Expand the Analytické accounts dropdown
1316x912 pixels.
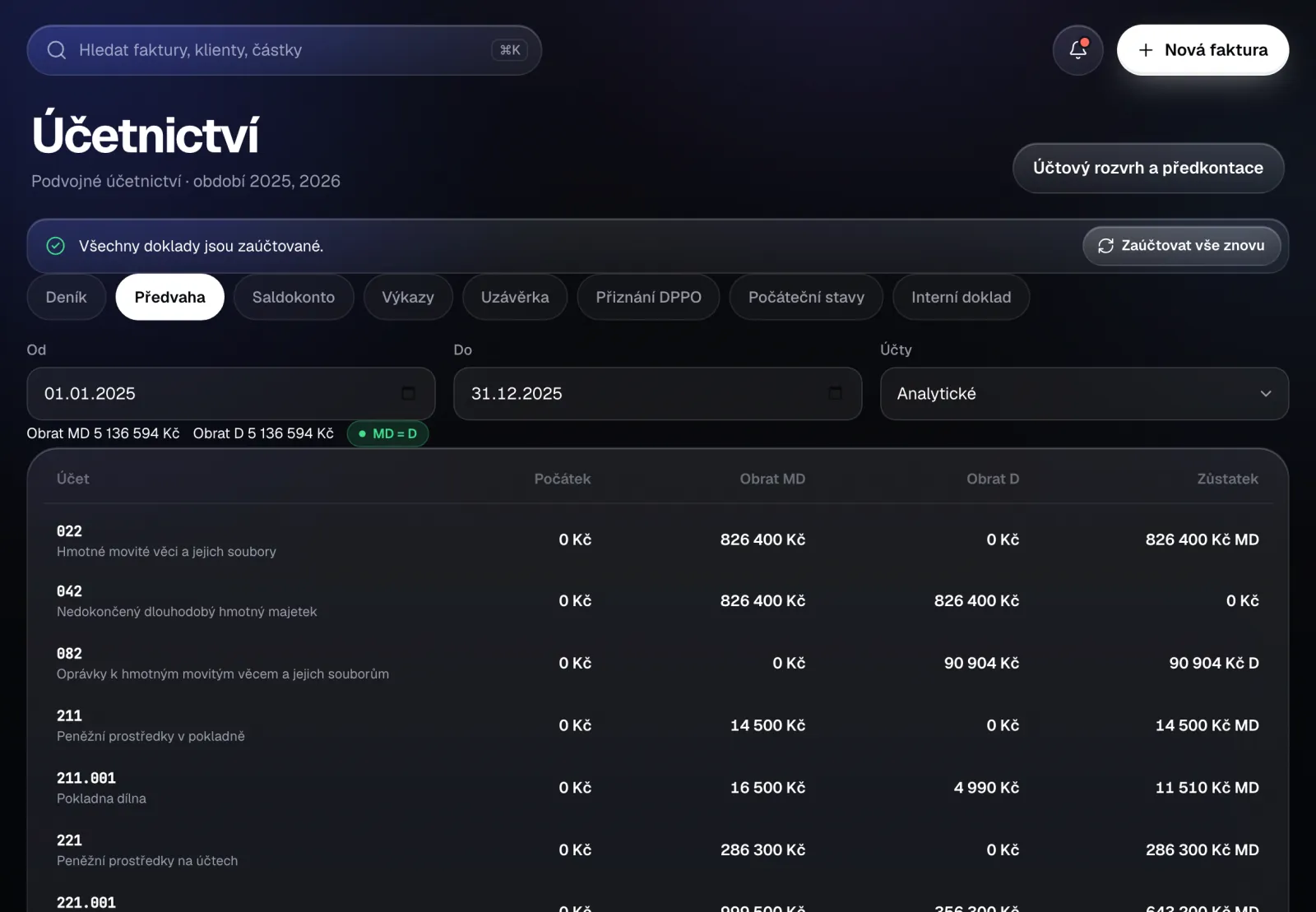point(1084,394)
